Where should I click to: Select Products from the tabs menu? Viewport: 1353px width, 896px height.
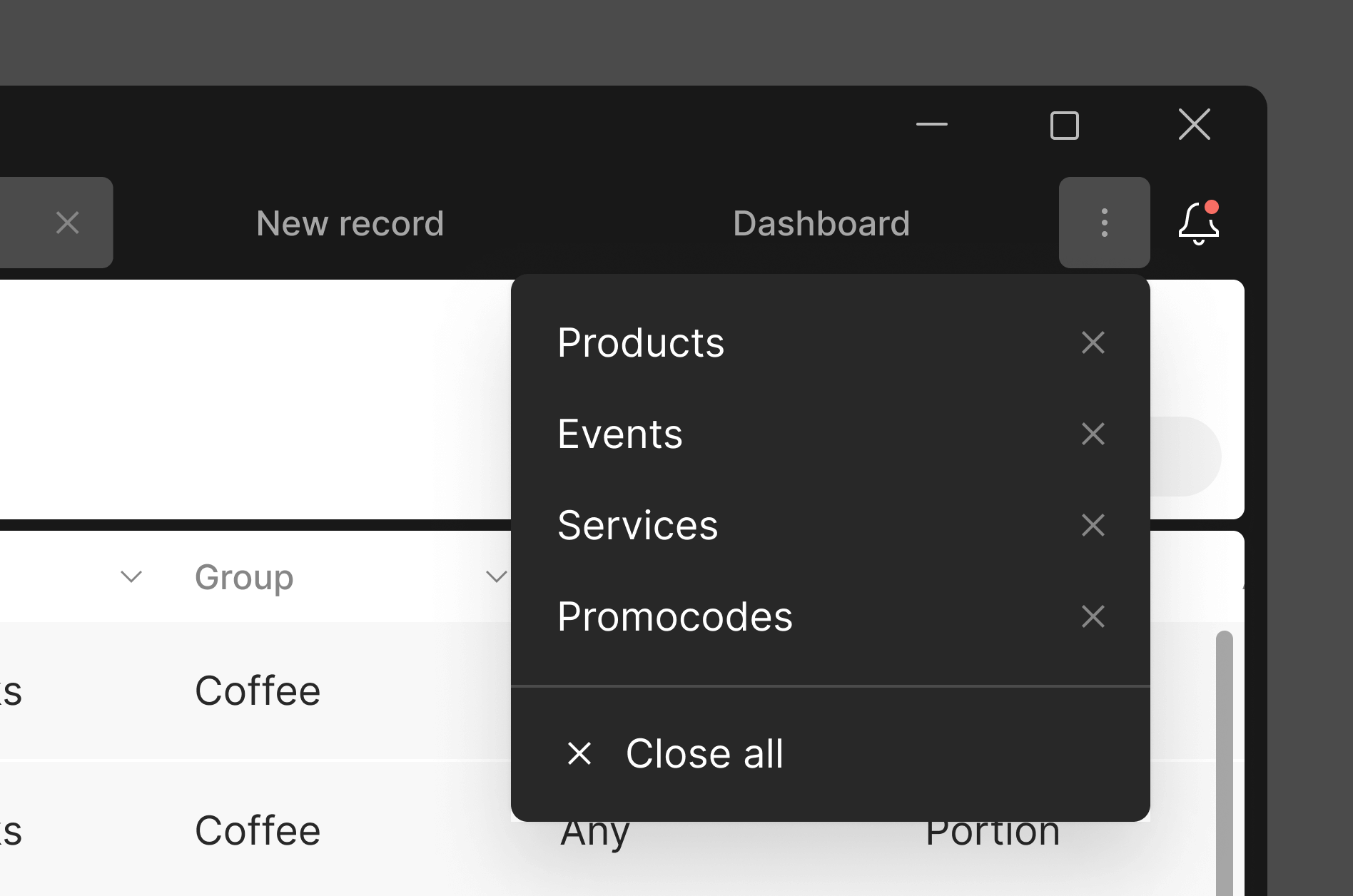coord(640,342)
